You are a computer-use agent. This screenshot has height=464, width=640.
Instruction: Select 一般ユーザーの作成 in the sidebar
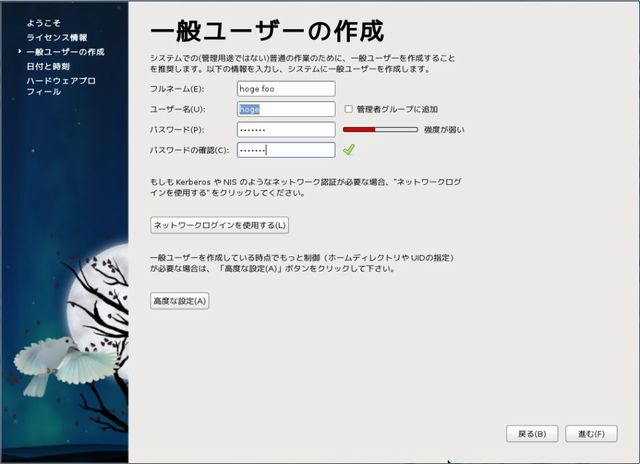point(65,51)
